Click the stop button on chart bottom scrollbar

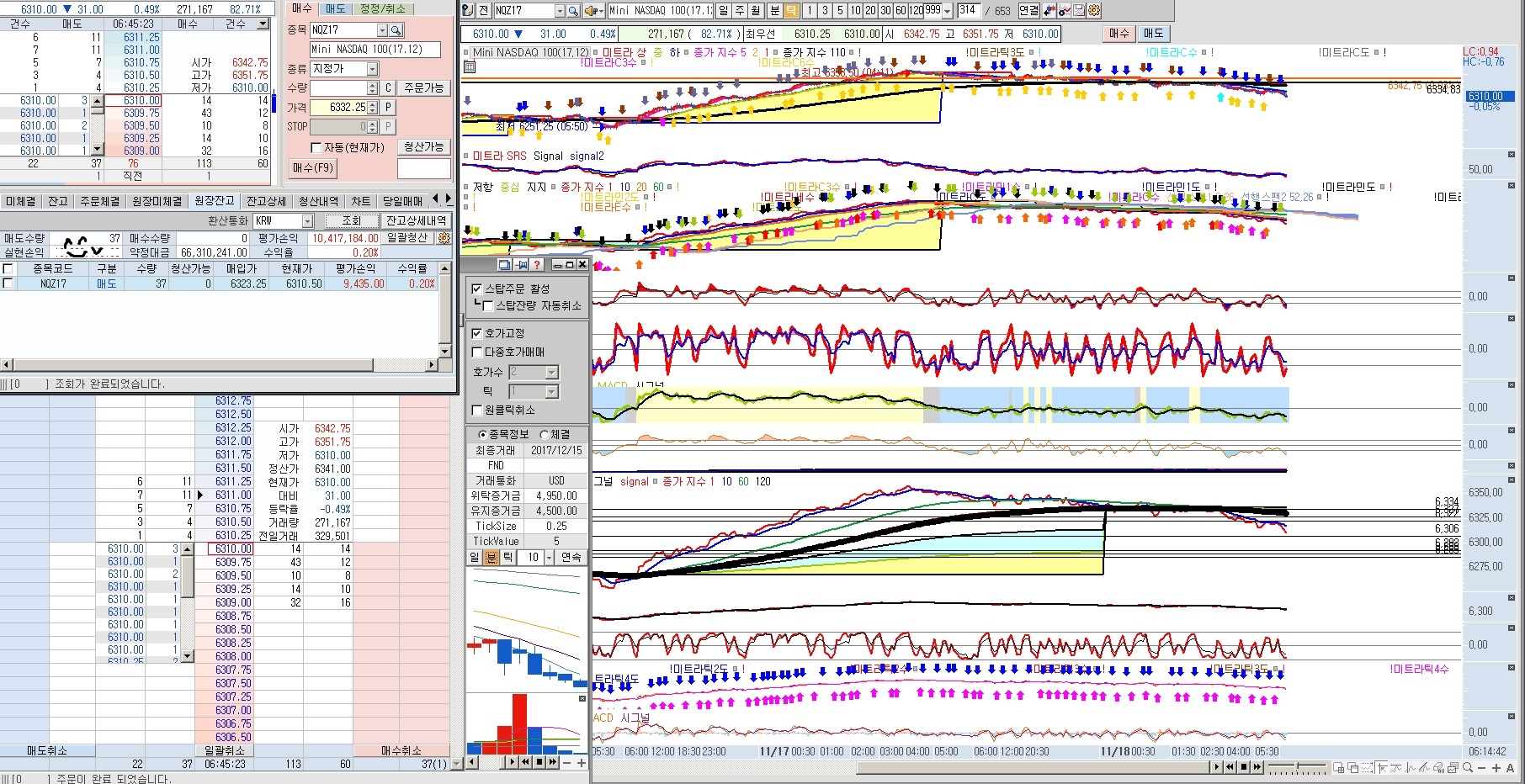(1244, 767)
